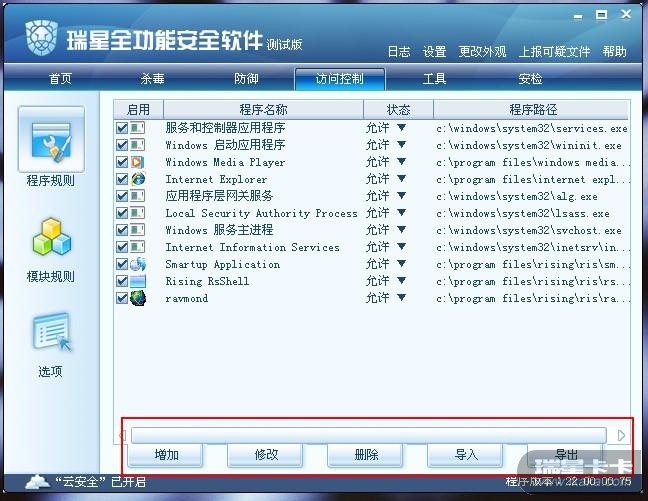Viewport: 648px width, 501px height.
Task: Click the Internet Explorer row icon
Action: point(138,179)
